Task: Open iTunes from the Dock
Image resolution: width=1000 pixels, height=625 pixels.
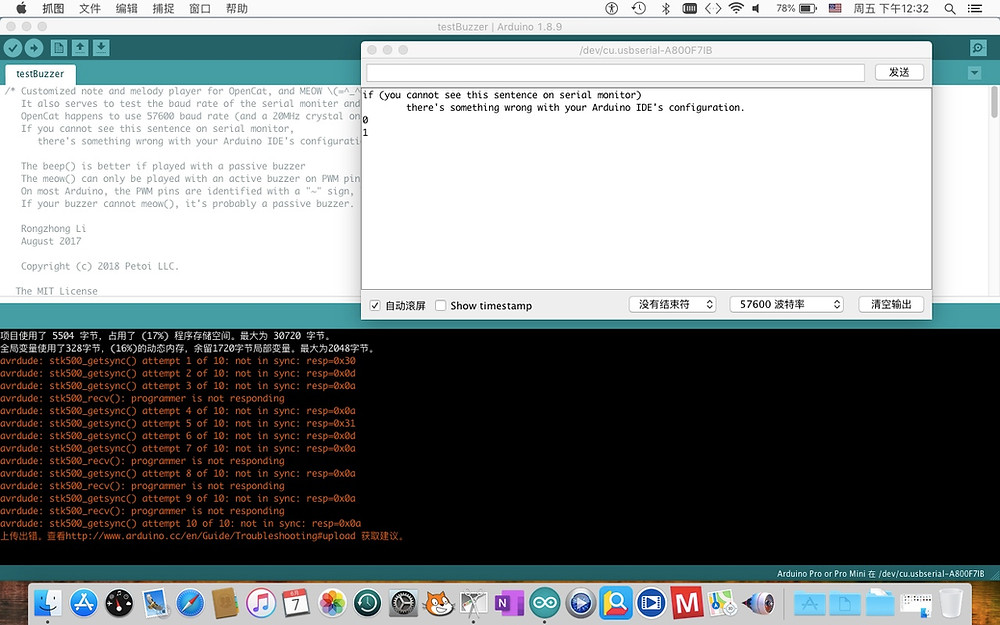Action: point(261,603)
